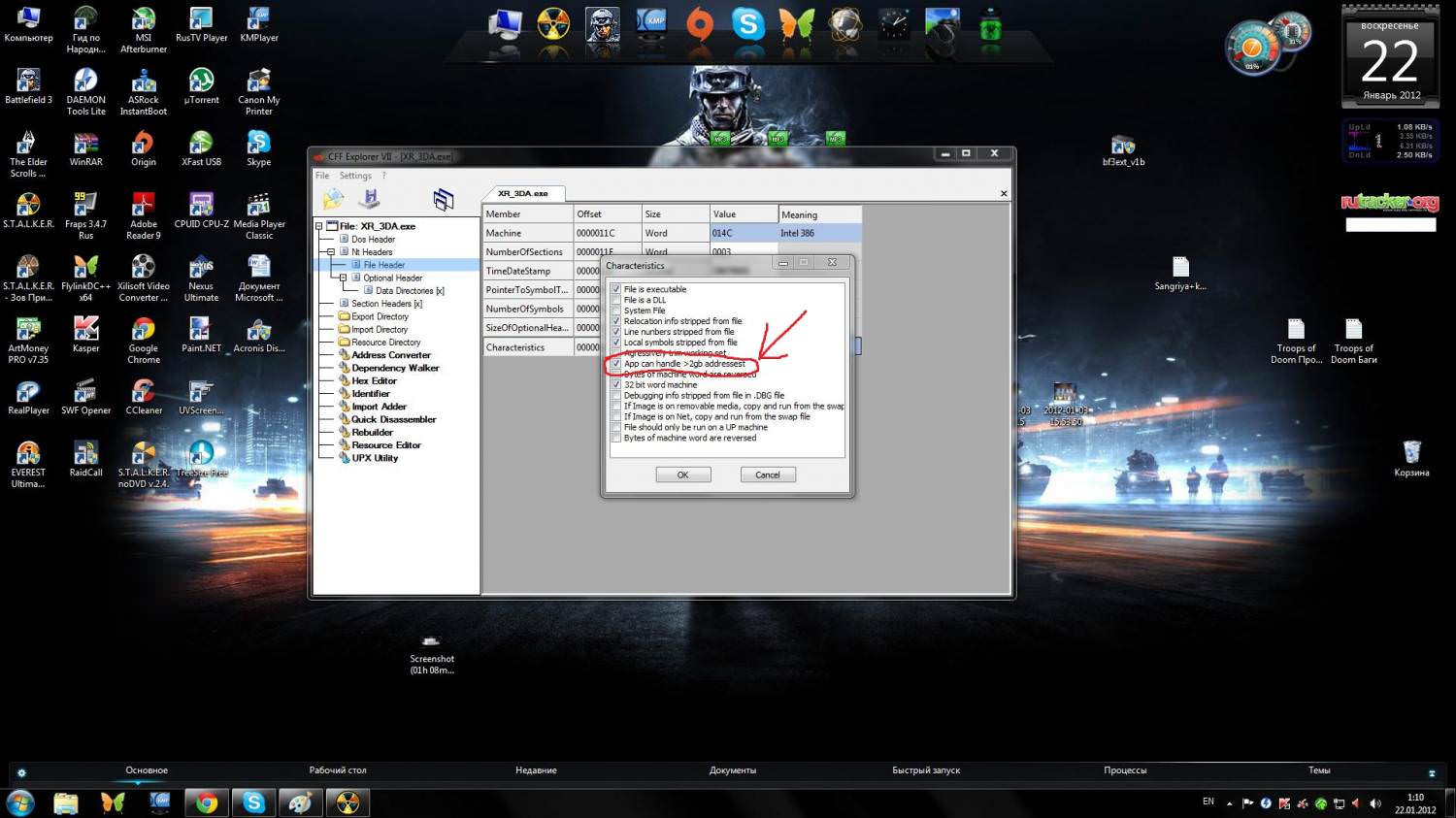The width and height of the screenshot is (1456, 818).
Task: Select the bf3ext_v1b desktop file
Action: click(x=1123, y=150)
